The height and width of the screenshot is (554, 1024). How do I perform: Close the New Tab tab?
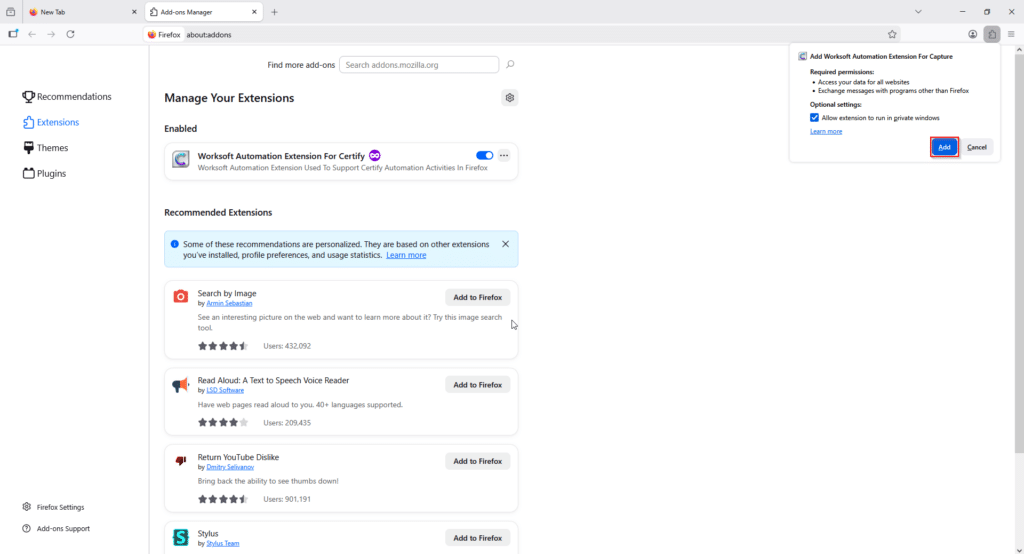tap(134, 12)
